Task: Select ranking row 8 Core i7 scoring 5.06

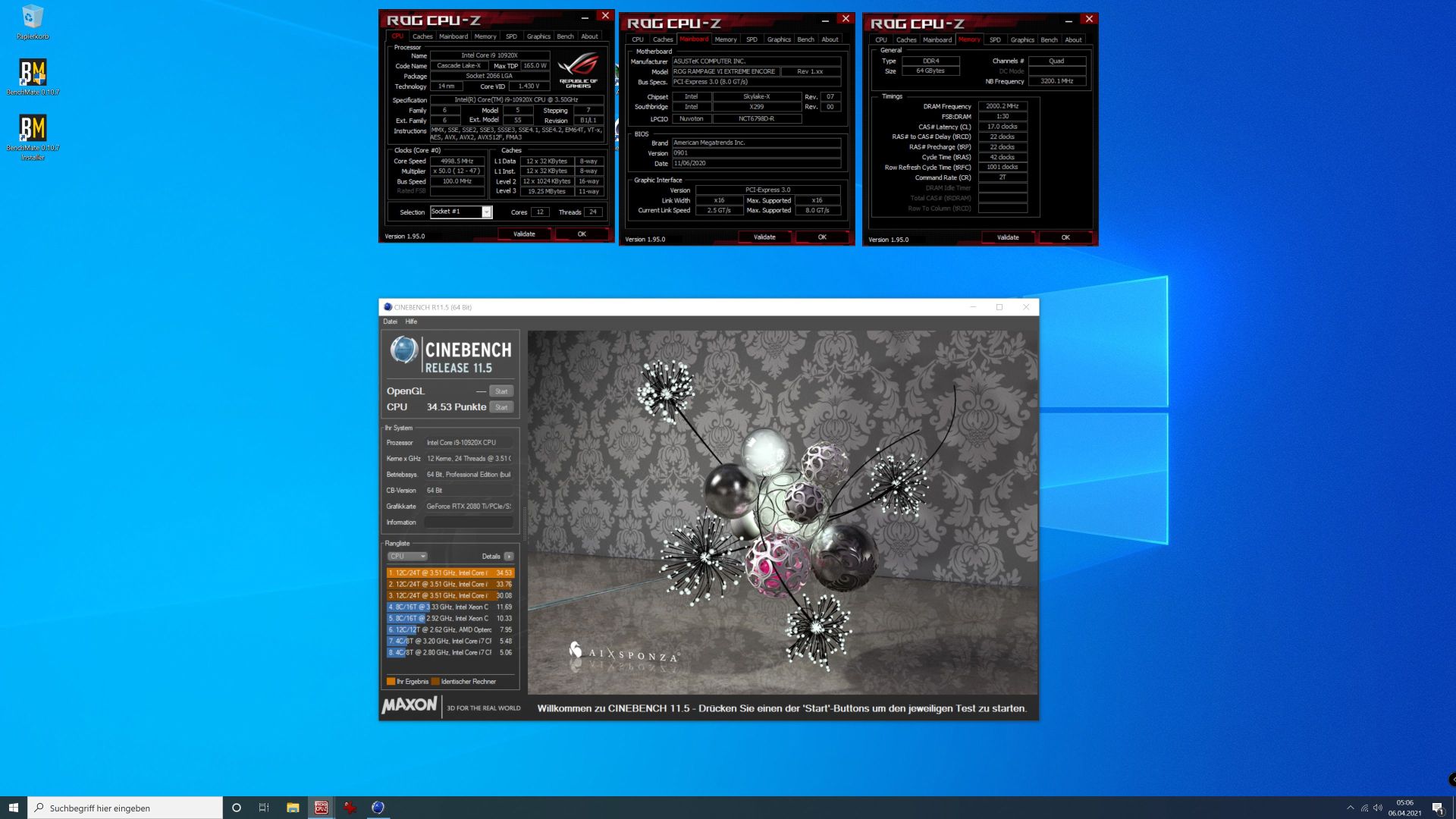Action: [450, 652]
